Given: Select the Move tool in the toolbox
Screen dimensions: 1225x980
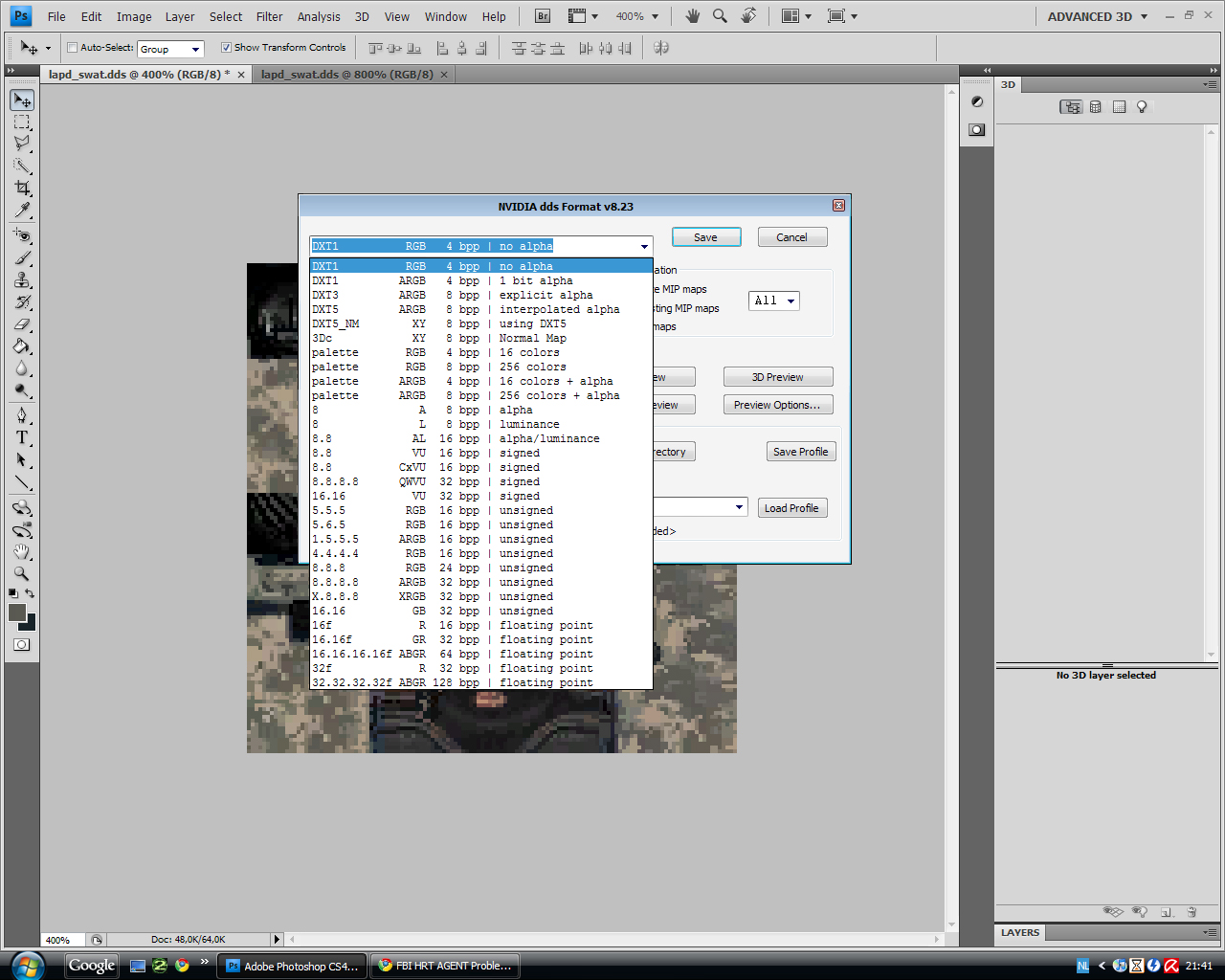Looking at the screenshot, I should click(x=22, y=100).
